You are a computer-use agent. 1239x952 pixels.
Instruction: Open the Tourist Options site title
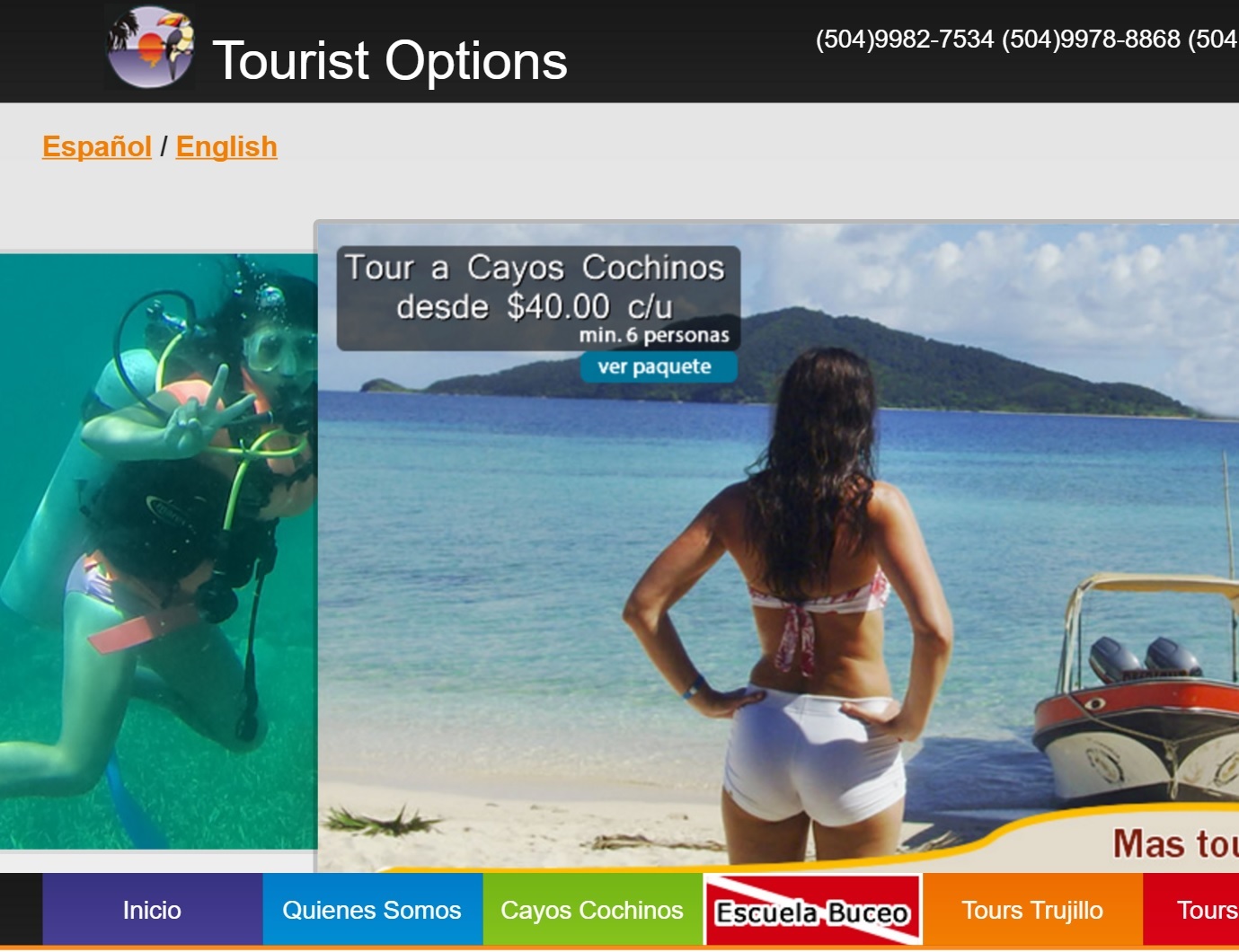tap(390, 60)
